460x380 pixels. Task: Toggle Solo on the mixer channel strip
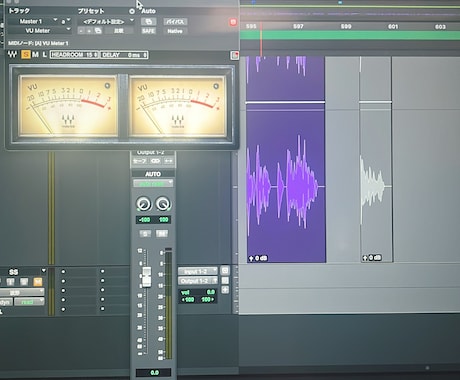point(145,234)
